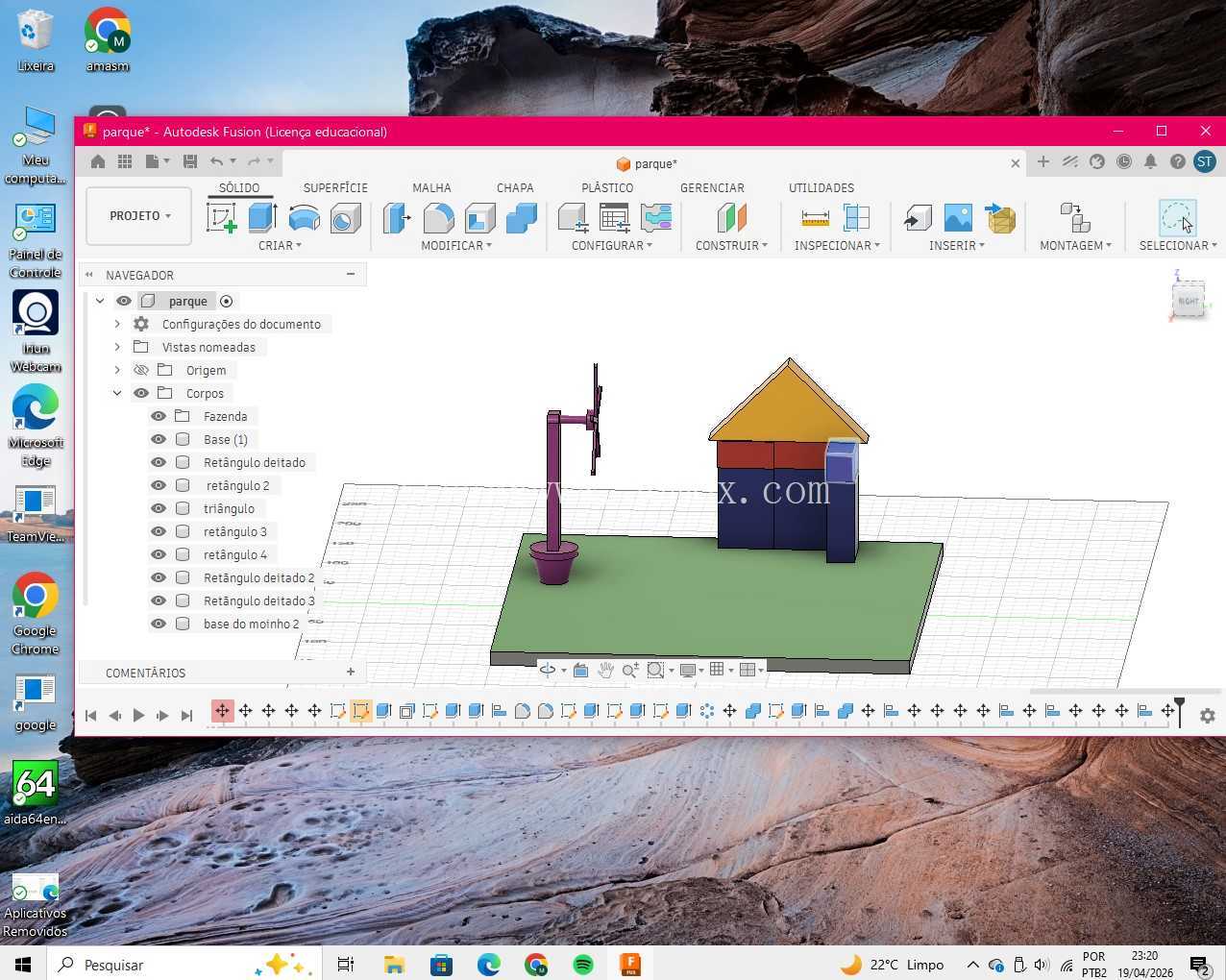The width and height of the screenshot is (1226, 980).
Task: Add a new comment with plus
Action: coord(351,672)
